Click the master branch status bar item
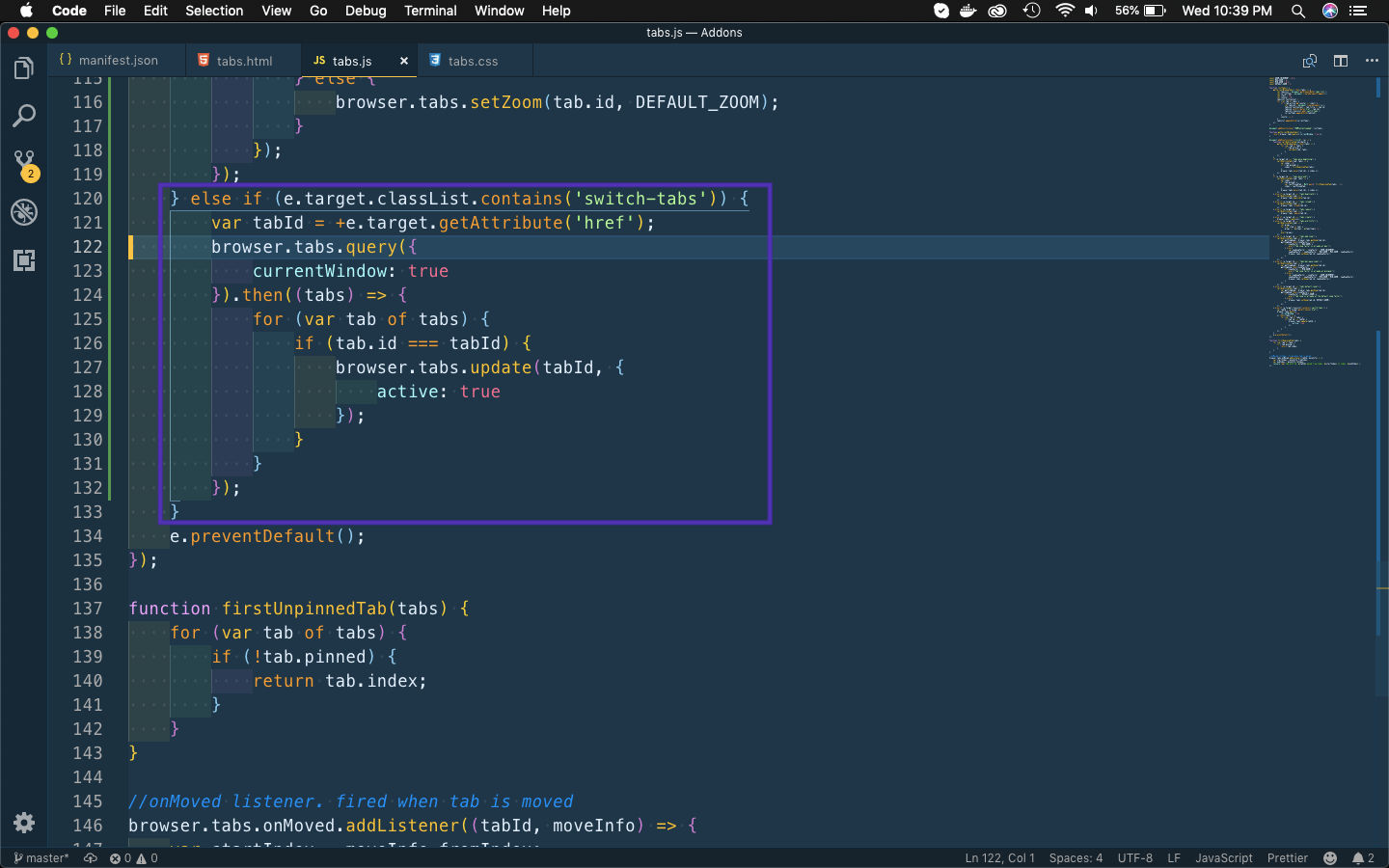 (x=41, y=857)
